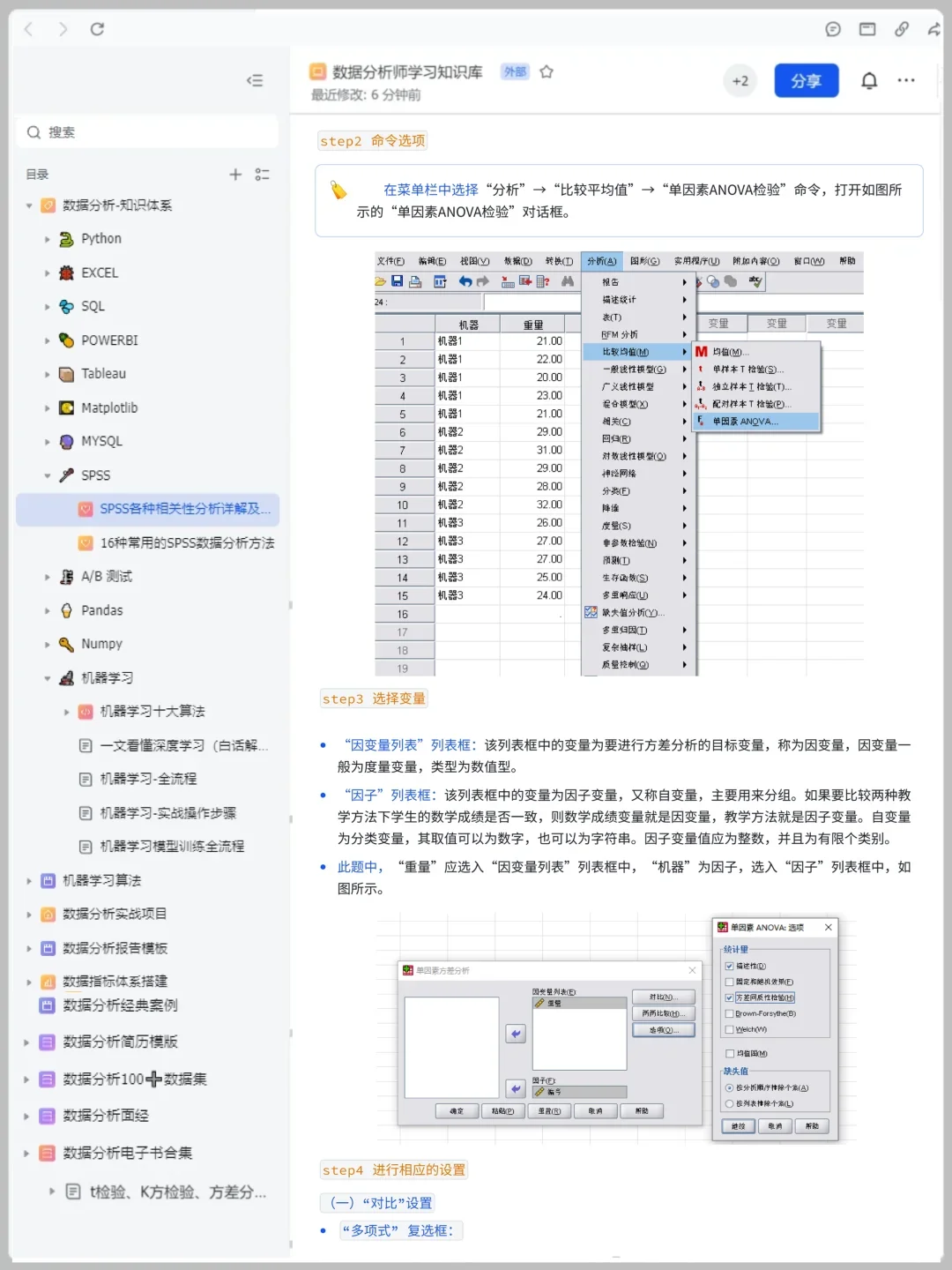The image size is (952, 1270).
Task: Click the 分享 share button
Action: pos(806,80)
